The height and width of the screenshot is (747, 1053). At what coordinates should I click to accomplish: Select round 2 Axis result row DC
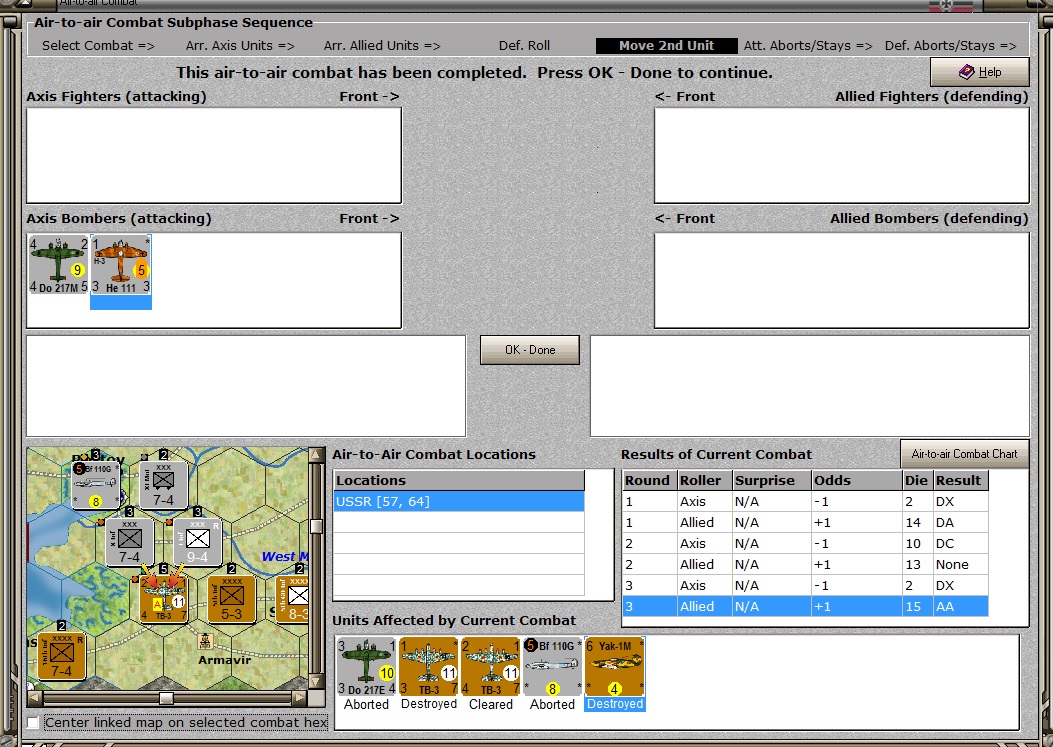(805, 543)
